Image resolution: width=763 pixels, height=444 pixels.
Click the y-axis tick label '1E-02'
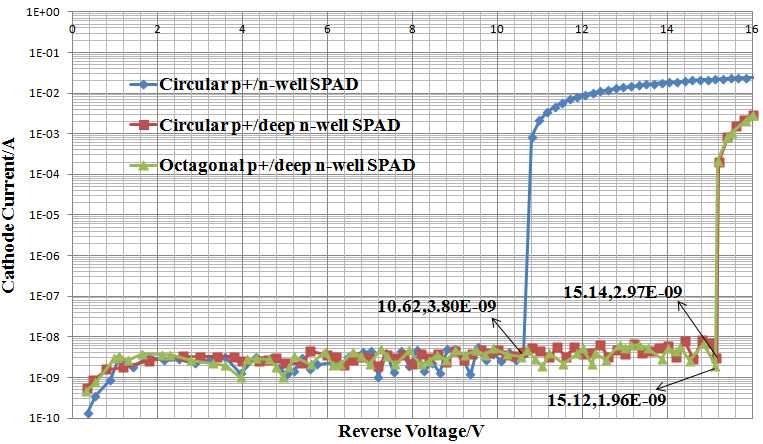click(44, 93)
